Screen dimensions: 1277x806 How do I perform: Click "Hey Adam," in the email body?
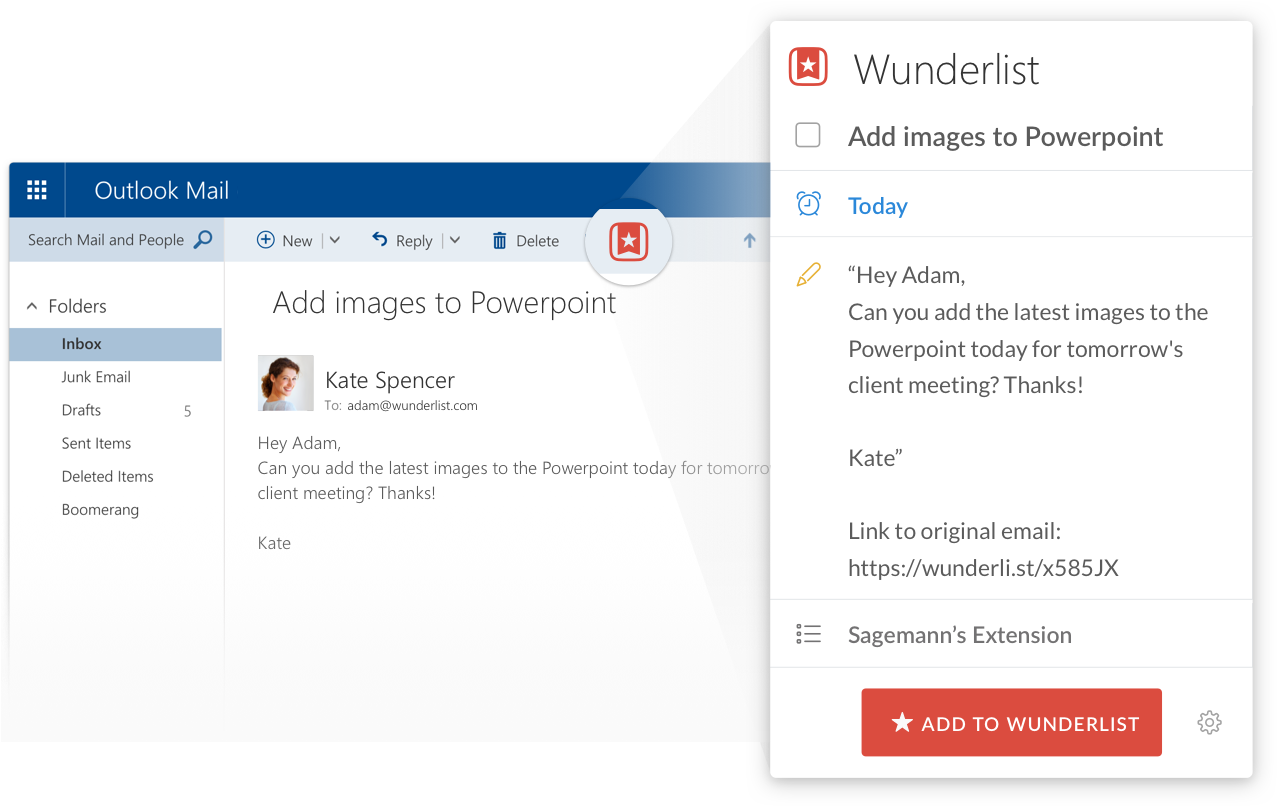coord(299,443)
